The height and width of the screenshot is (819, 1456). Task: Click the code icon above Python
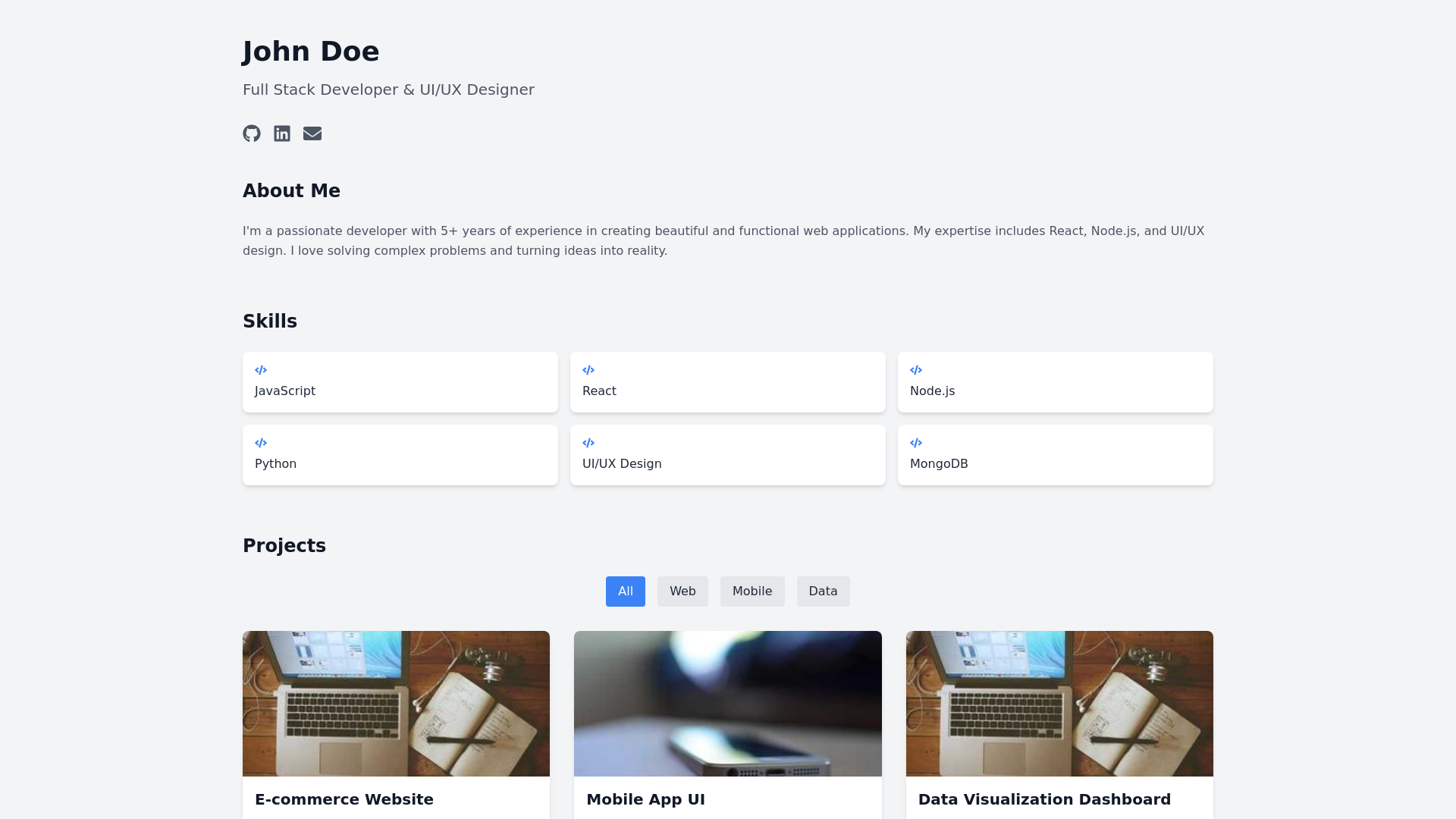pyautogui.click(x=261, y=443)
